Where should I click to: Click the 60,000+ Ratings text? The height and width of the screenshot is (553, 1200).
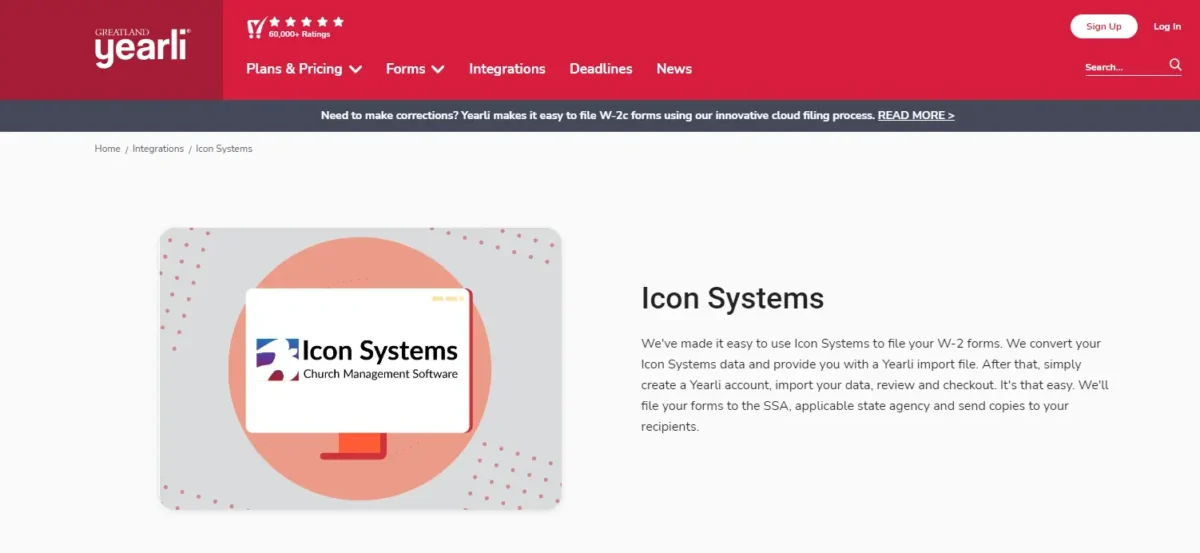(x=299, y=35)
